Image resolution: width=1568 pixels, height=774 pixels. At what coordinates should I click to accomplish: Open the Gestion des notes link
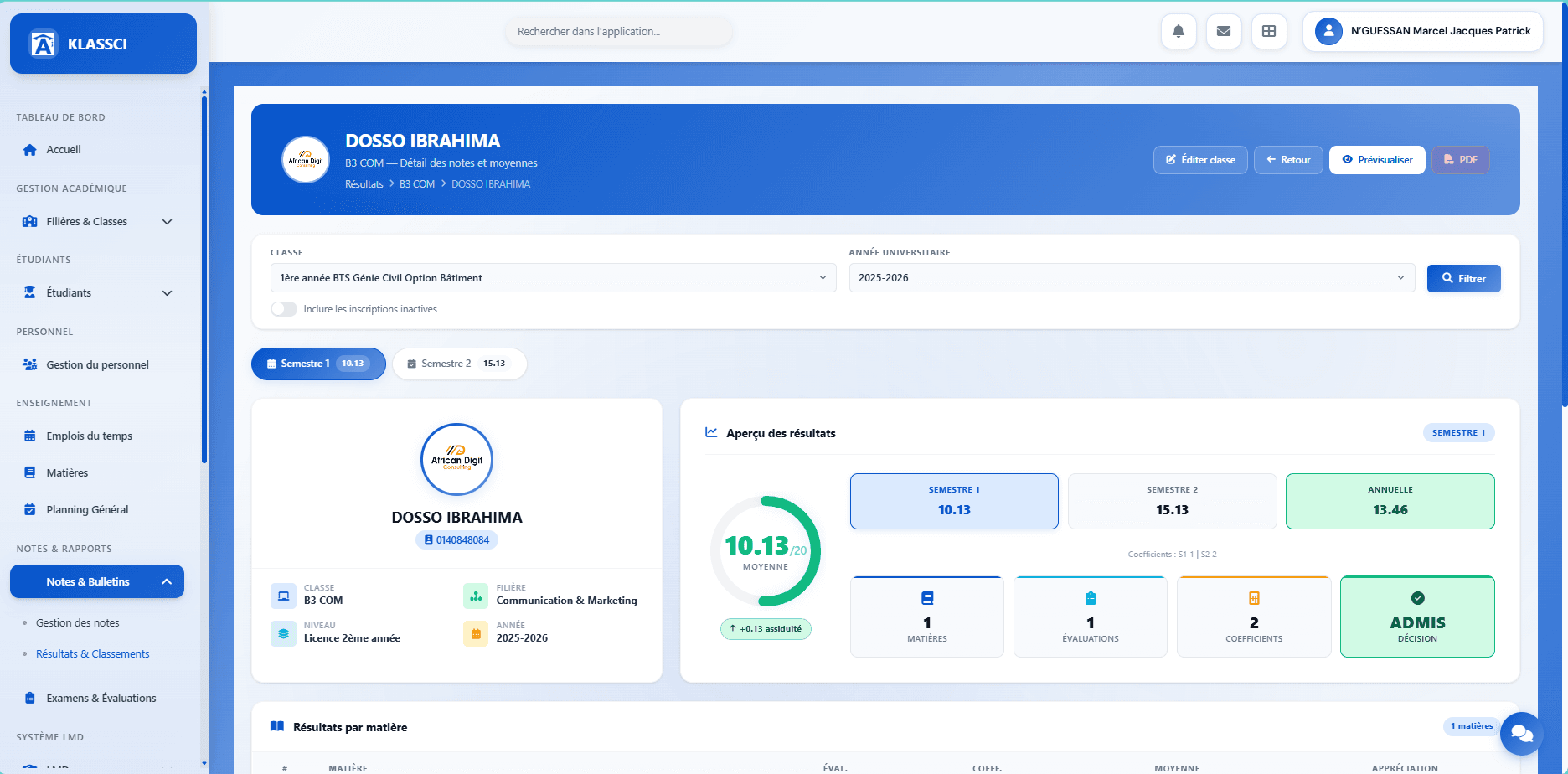pyautogui.click(x=78, y=623)
